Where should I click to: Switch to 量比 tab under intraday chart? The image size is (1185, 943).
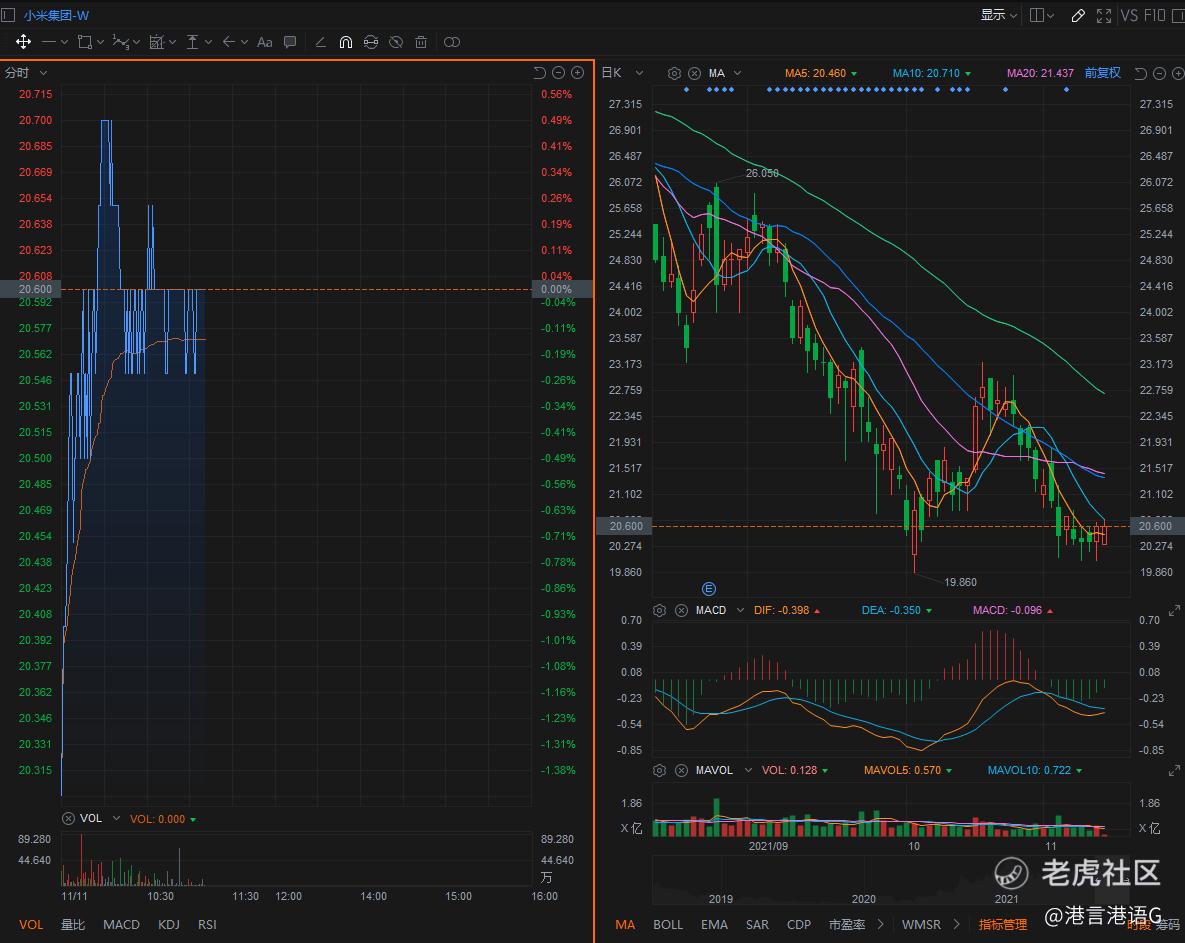[x=73, y=925]
